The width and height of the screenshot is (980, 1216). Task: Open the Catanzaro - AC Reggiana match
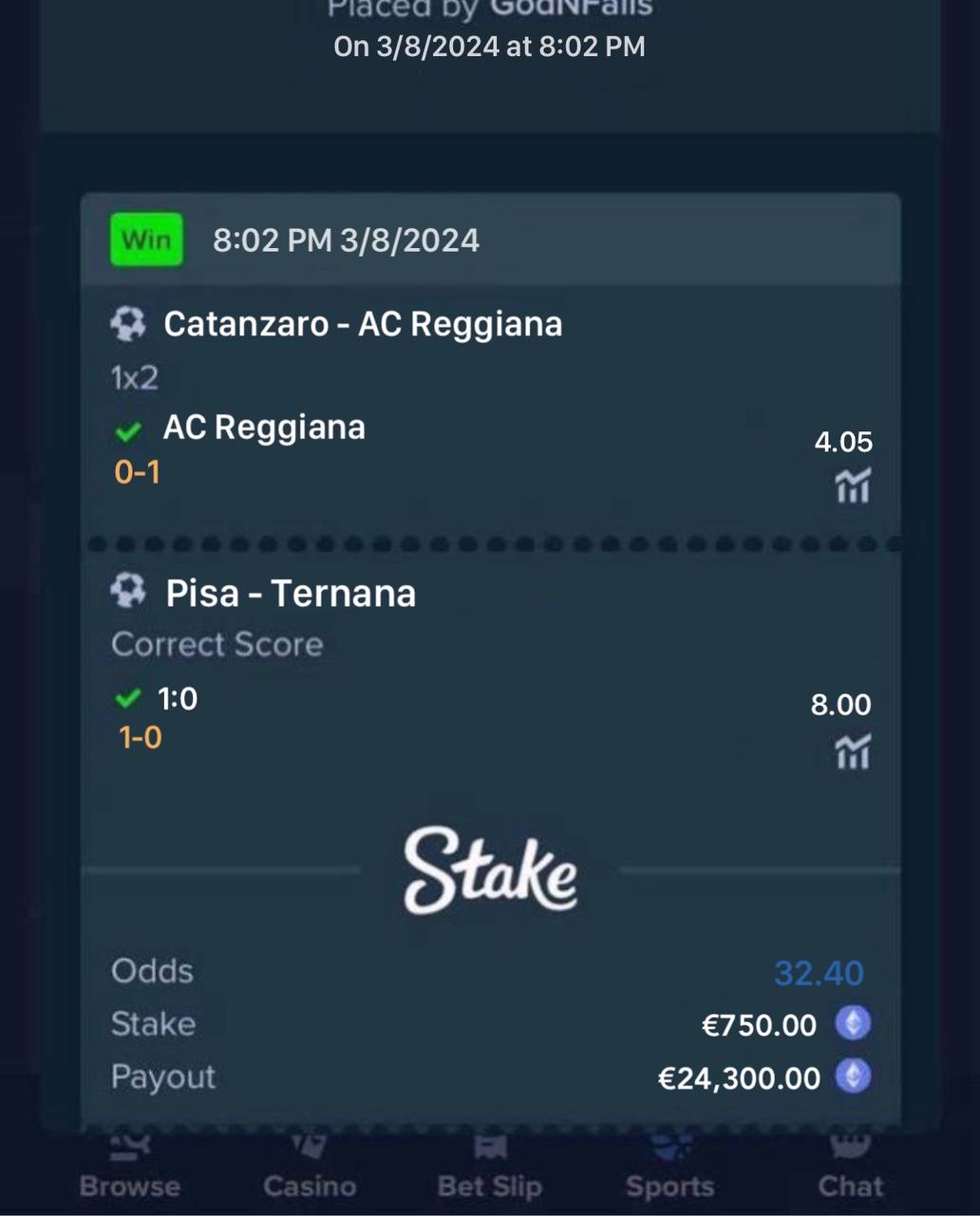tap(363, 325)
